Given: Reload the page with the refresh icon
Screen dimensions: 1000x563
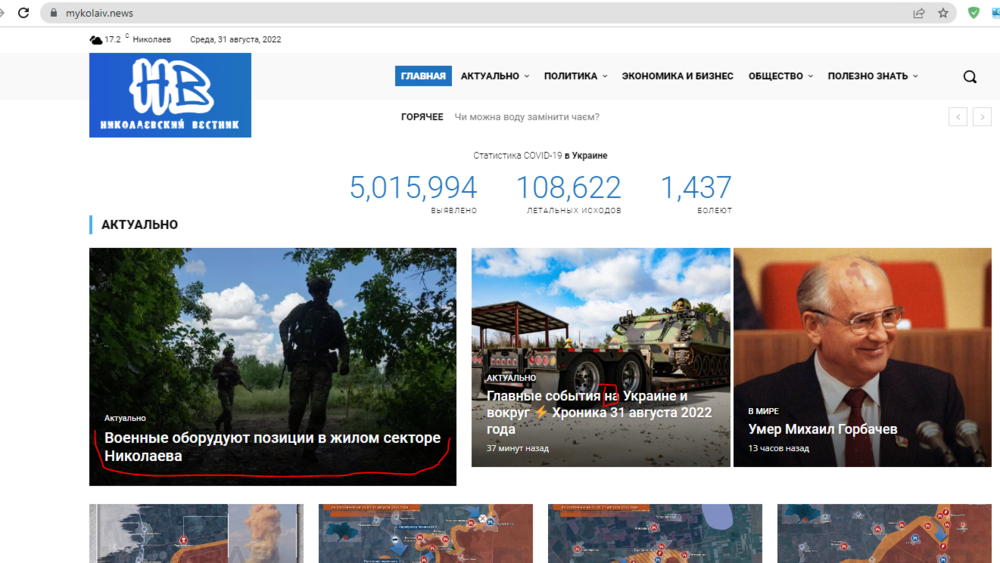Looking at the screenshot, I should tap(23, 13).
